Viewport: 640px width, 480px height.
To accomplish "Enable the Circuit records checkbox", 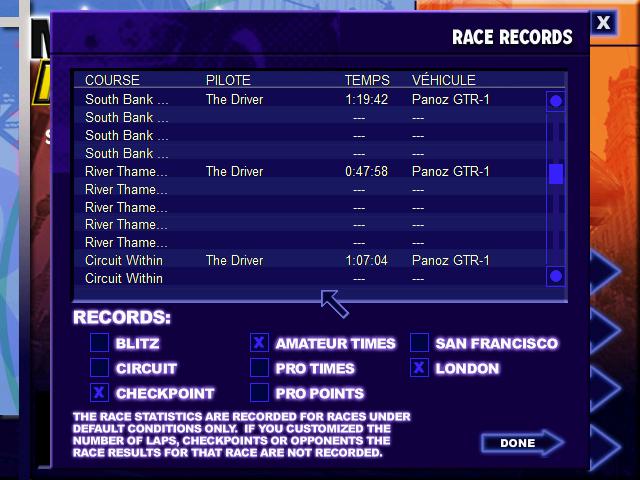I will [x=99, y=368].
